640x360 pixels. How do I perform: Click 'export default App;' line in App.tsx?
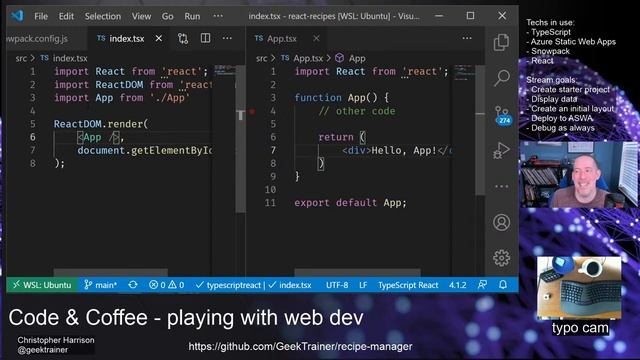click(x=350, y=203)
